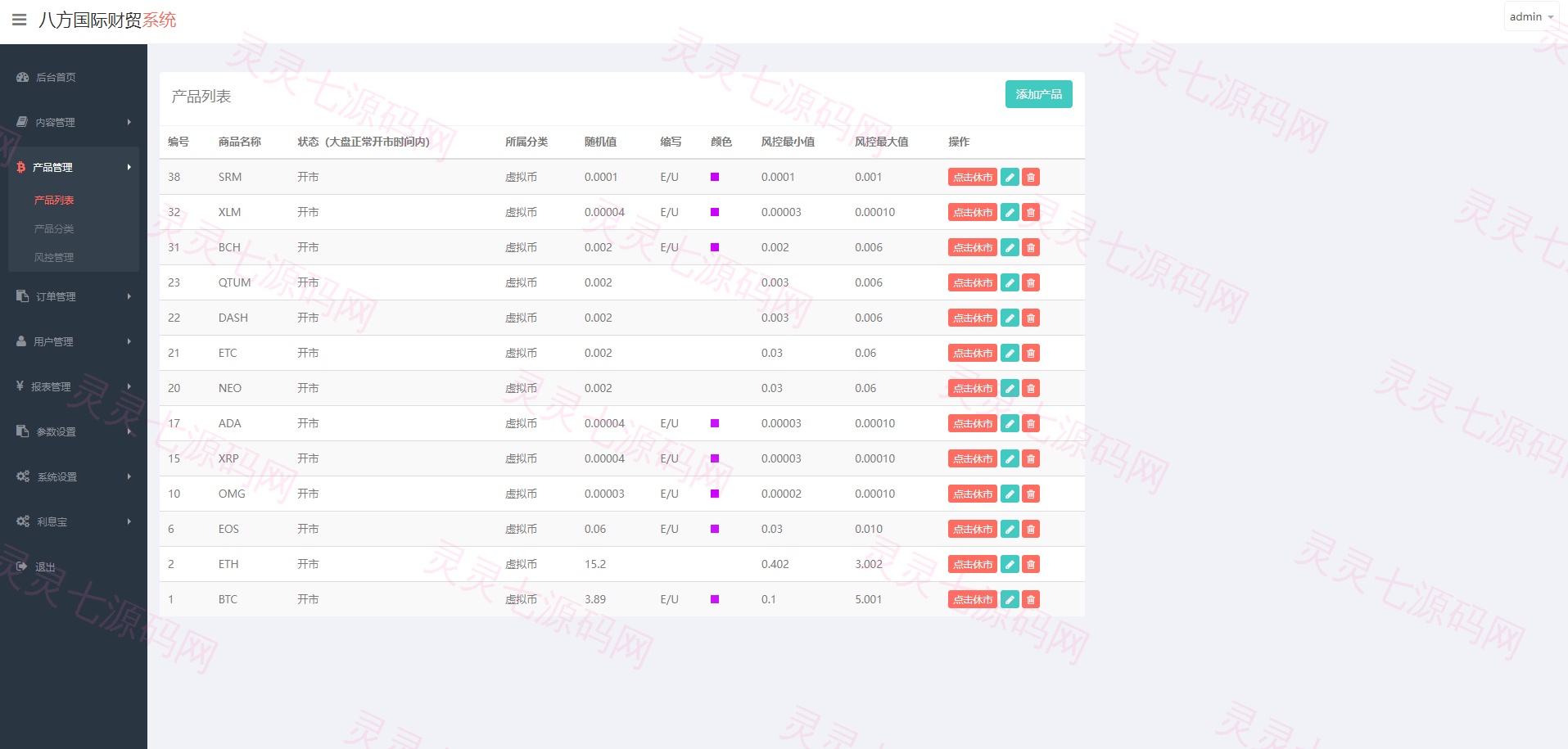This screenshot has width=1568, height=749.
Task: Collapse the 产品管理 sidebar menu
Action: point(74,167)
